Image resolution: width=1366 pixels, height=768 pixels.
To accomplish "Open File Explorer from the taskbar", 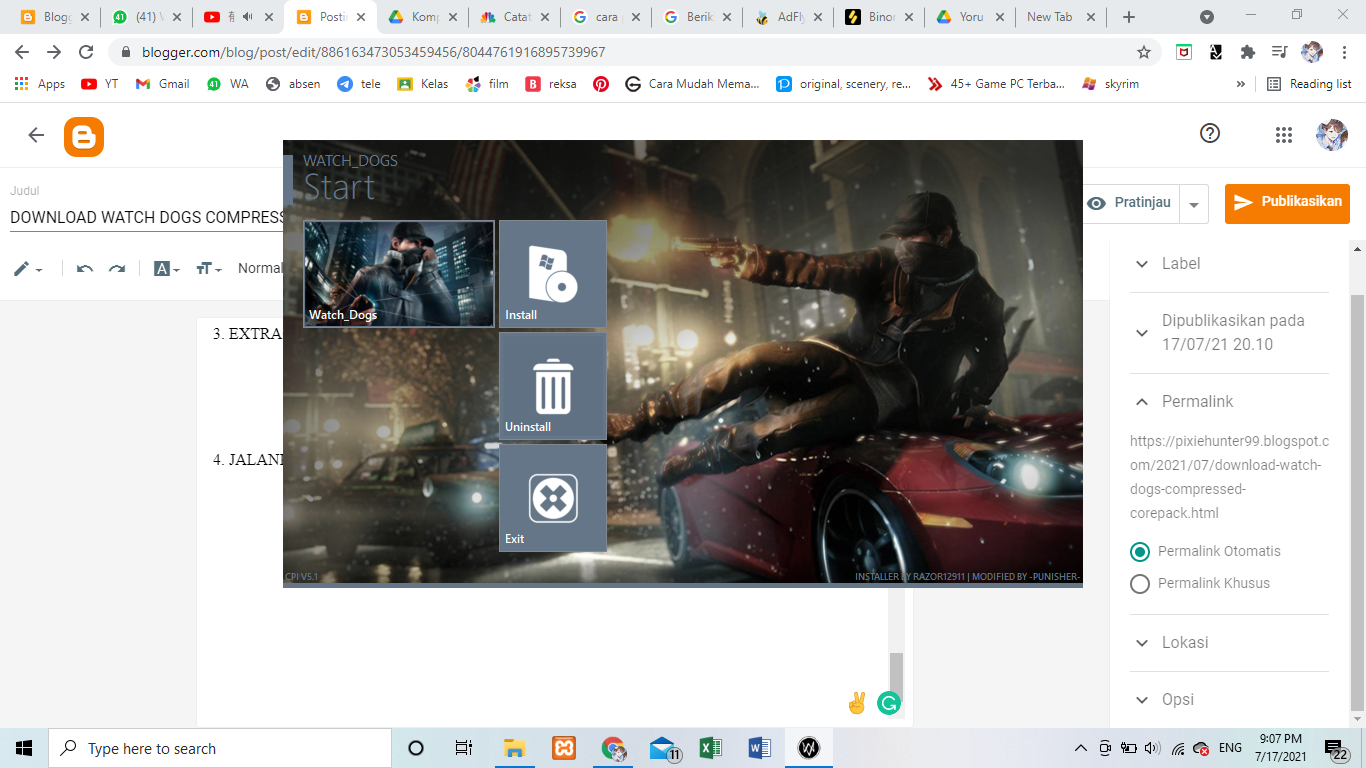I will click(514, 748).
